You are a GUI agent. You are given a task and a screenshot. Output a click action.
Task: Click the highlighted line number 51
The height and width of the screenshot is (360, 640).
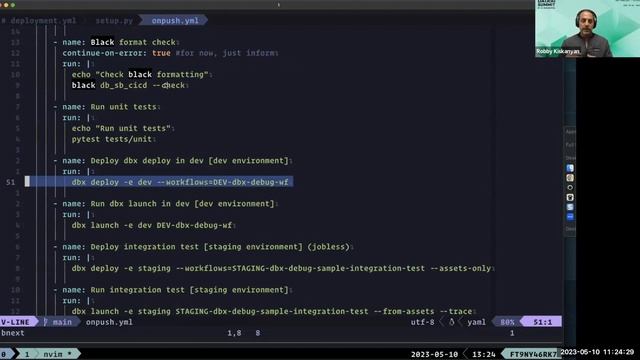(11, 182)
